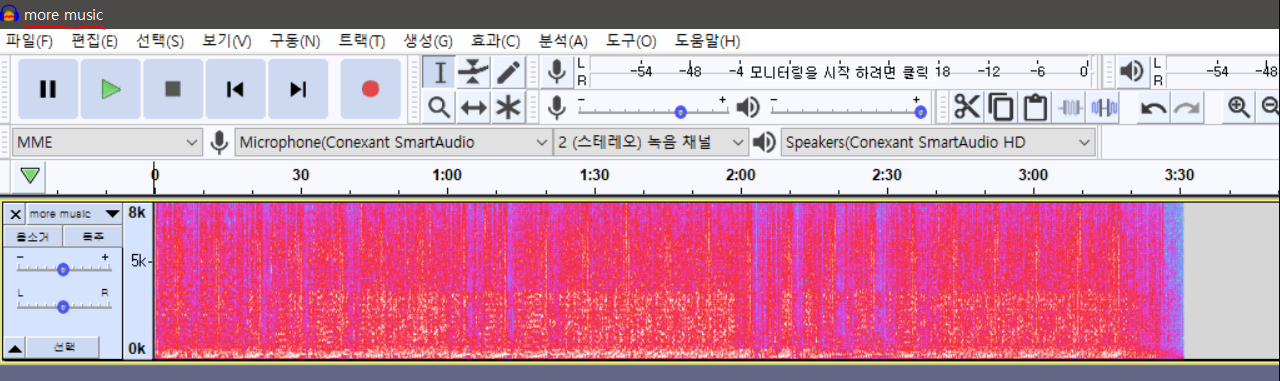The width and height of the screenshot is (1280, 381).
Task: Click the Zoom In magnifier icon
Action: click(1238, 106)
